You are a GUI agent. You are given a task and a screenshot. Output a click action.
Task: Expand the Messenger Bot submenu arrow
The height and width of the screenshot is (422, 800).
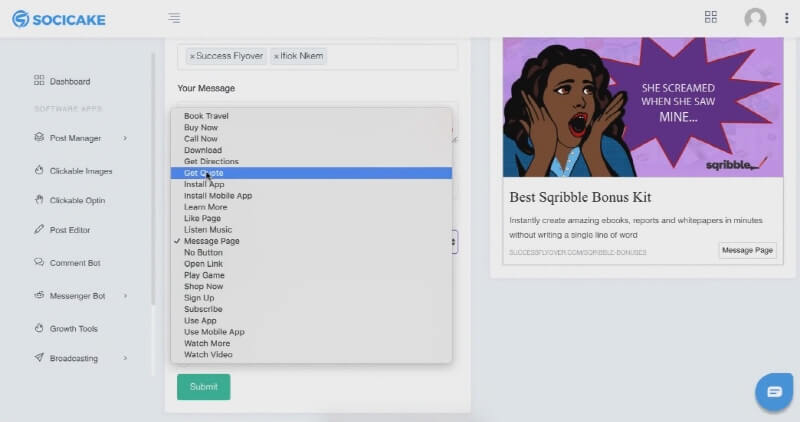125,296
